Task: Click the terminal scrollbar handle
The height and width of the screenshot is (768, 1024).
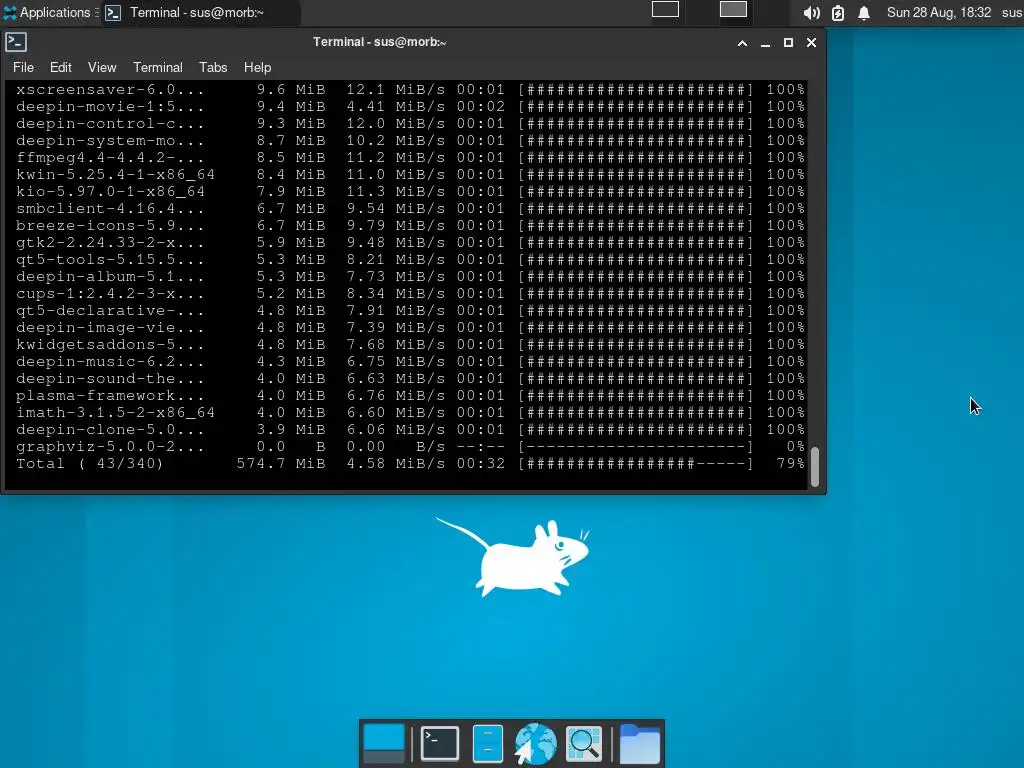Action: (x=814, y=466)
